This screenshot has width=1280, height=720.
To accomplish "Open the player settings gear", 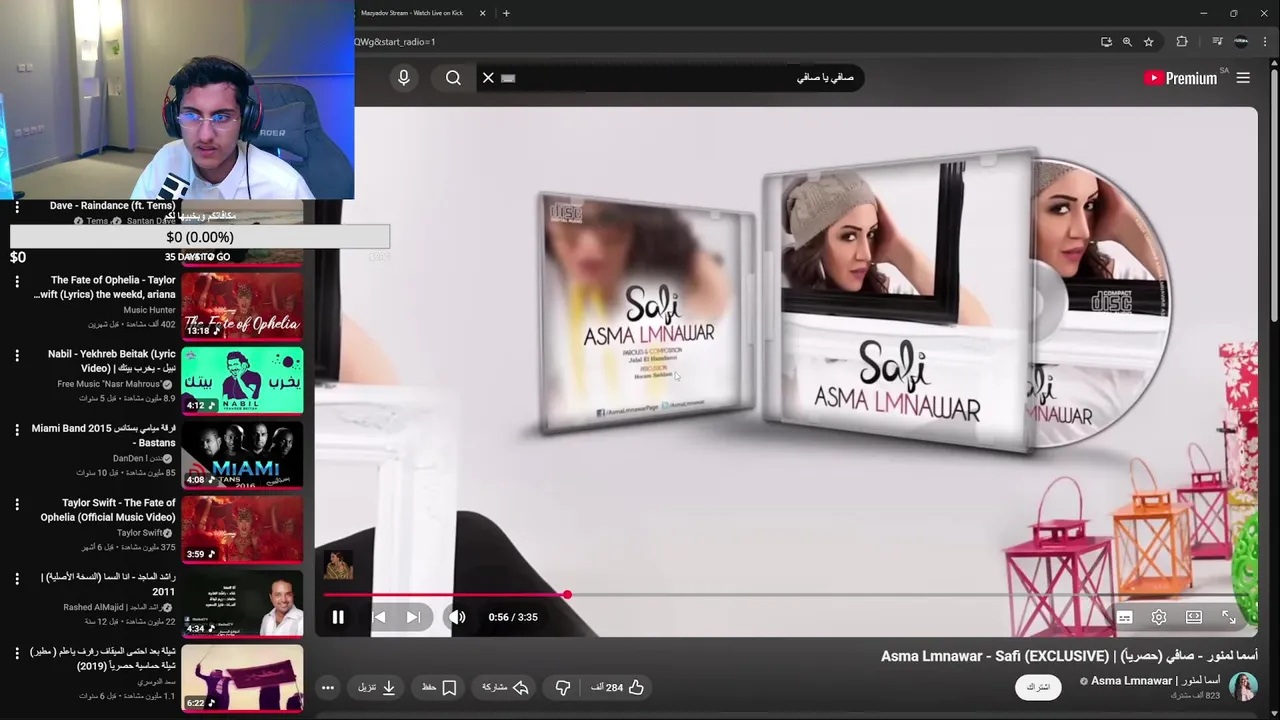I will click(x=1159, y=617).
